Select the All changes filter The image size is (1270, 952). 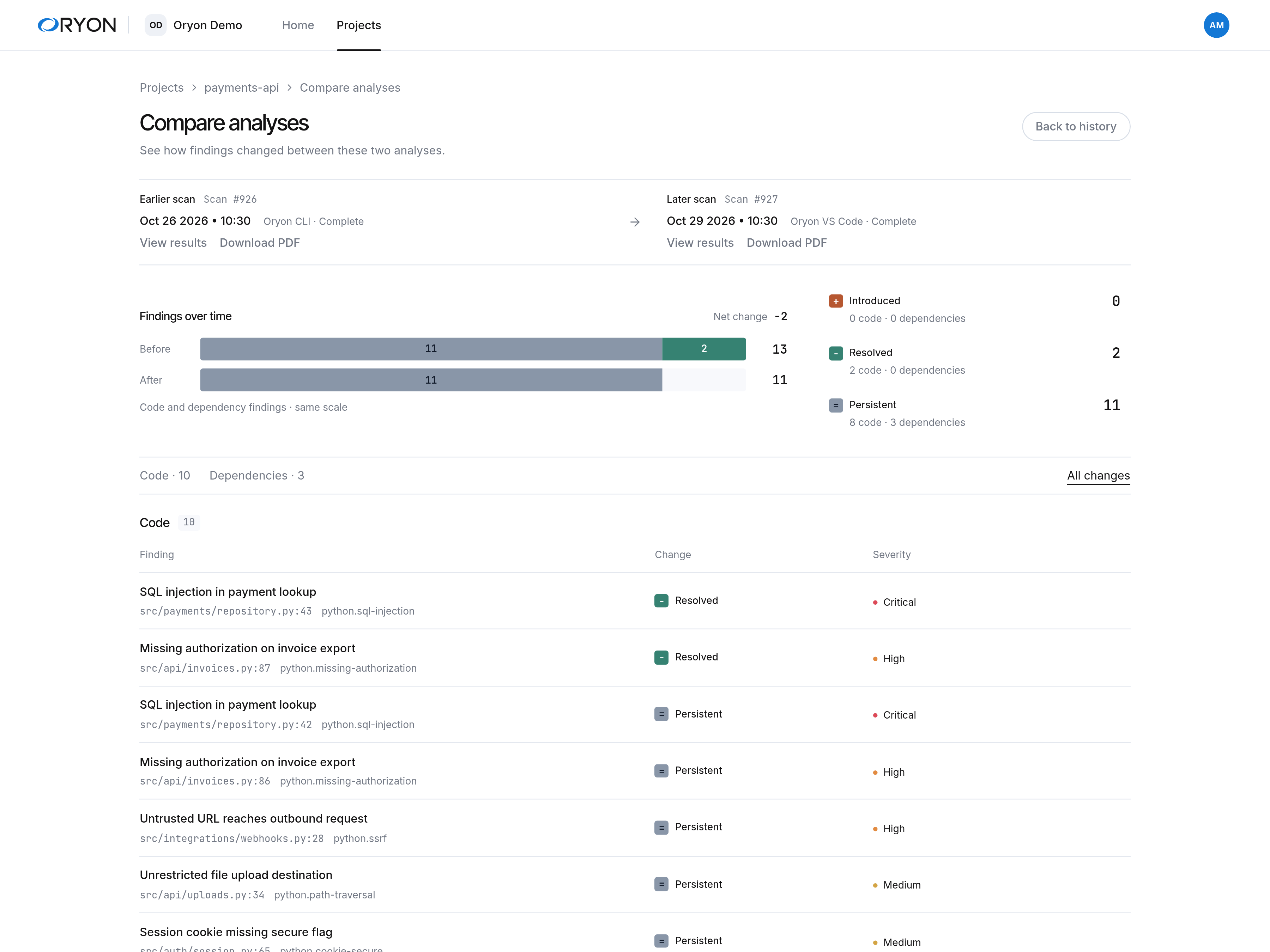(x=1098, y=476)
